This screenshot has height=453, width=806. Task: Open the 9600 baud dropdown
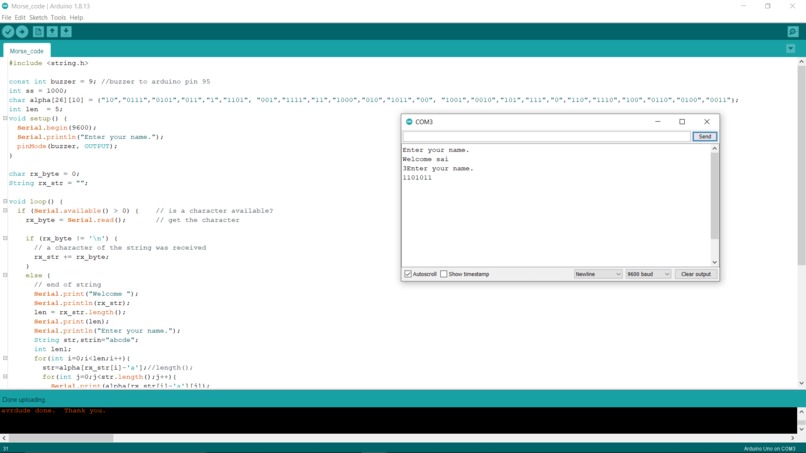click(x=648, y=274)
